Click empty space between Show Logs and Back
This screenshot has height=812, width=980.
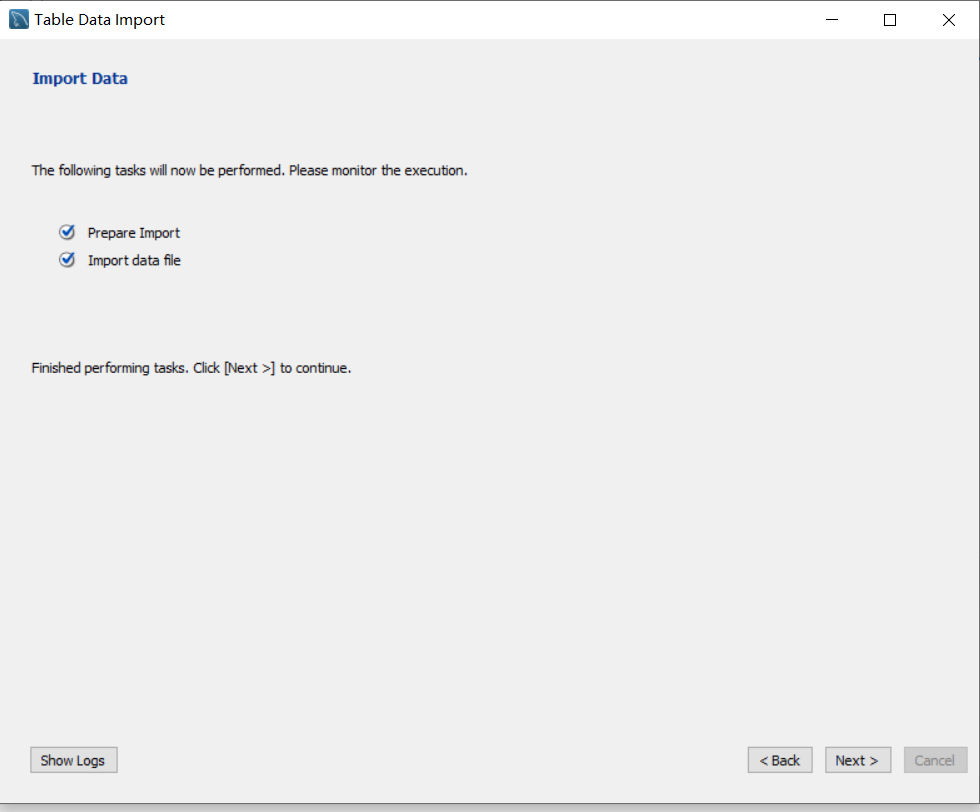[x=430, y=760]
